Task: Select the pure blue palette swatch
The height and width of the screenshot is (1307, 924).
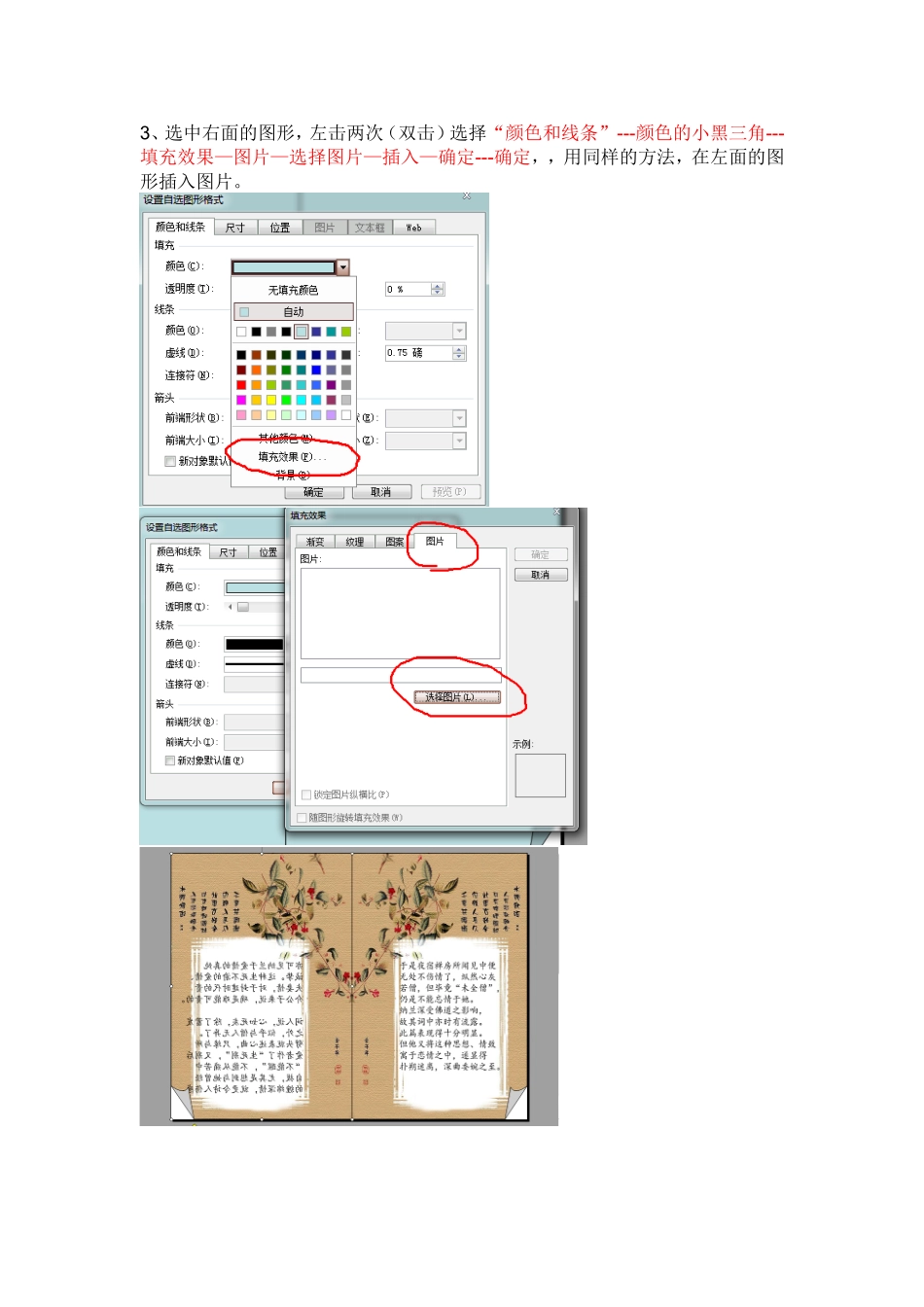Action: point(316,370)
